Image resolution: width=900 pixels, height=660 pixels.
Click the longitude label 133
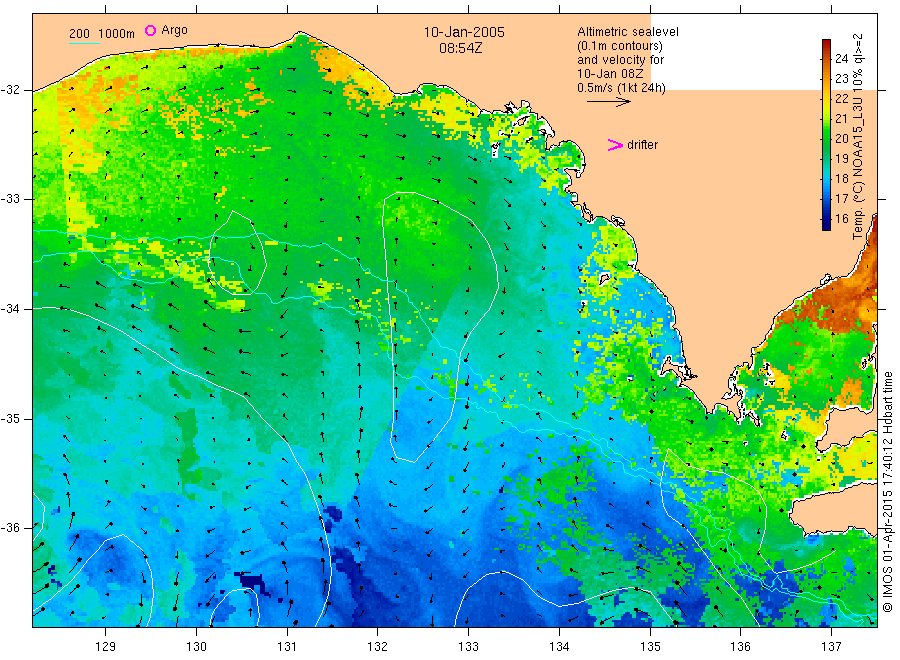click(468, 647)
